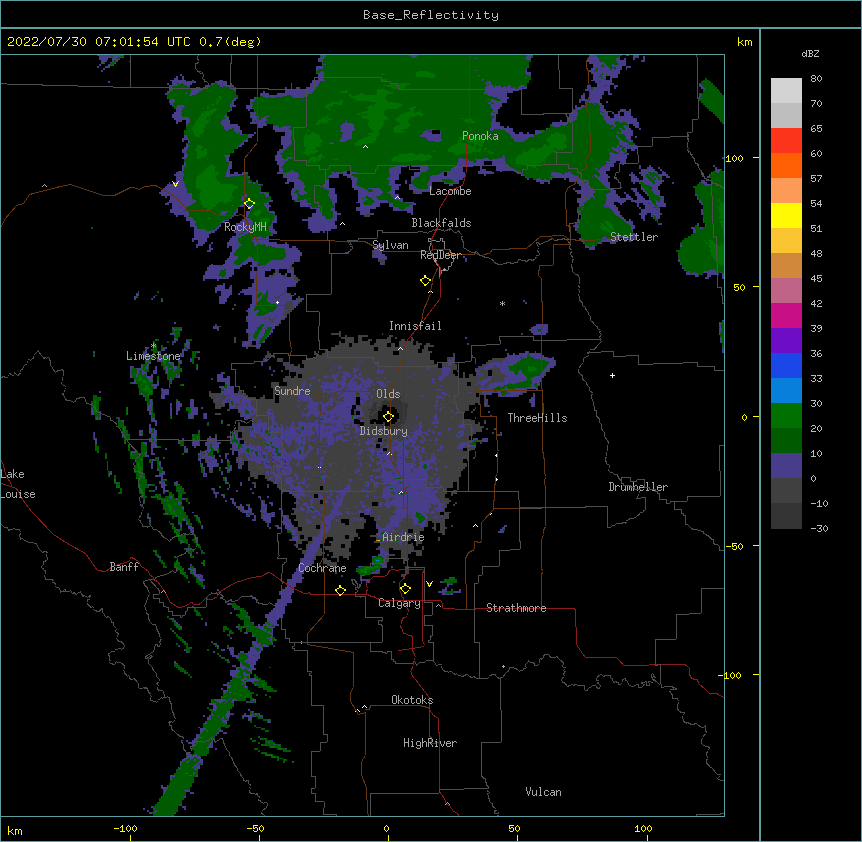
Task: Click the RockyMH town label
Action: pyautogui.click(x=245, y=226)
